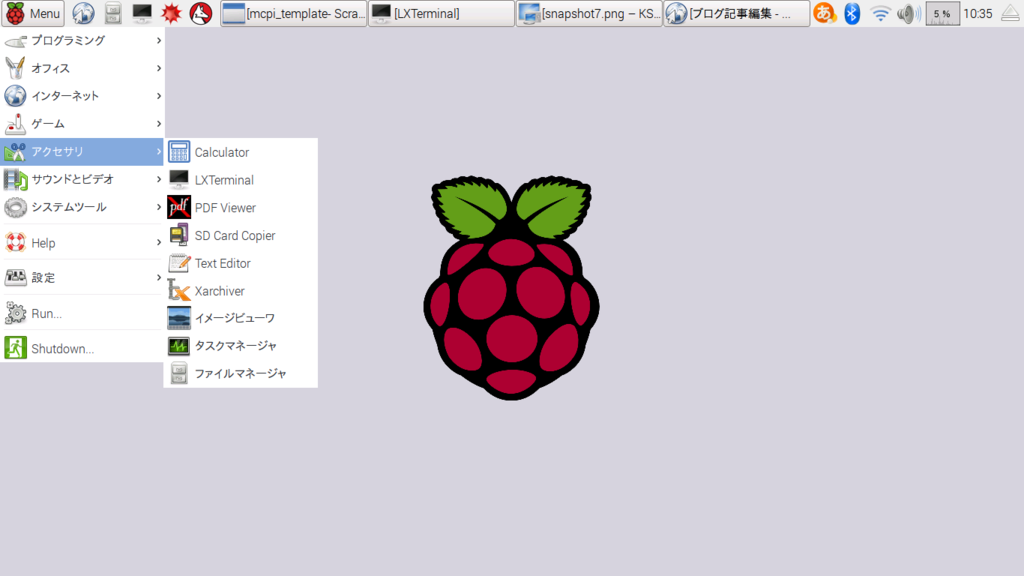
Task: Open the Wi-Fi network tray icon
Action: (x=881, y=13)
